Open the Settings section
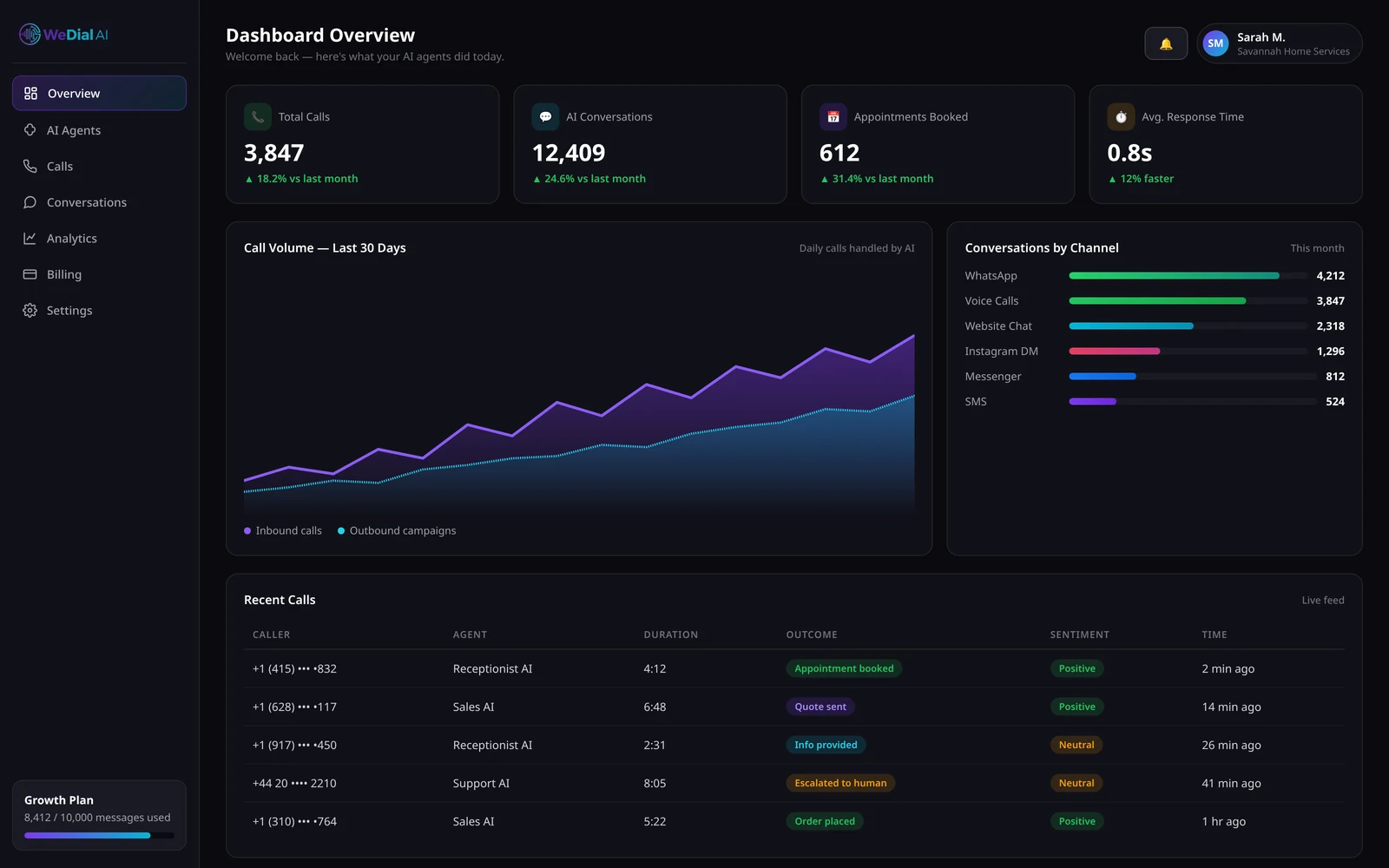Image resolution: width=1389 pixels, height=868 pixels. (x=99, y=310)
